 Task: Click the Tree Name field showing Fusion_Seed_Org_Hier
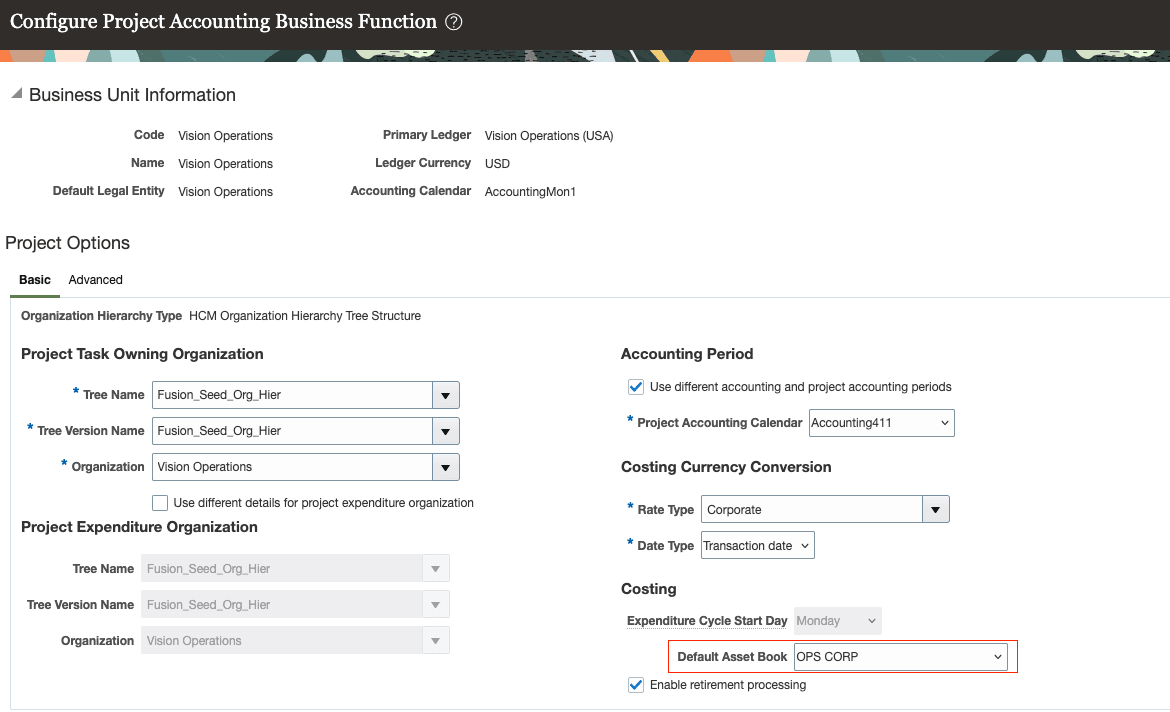(x=290, y=394)
